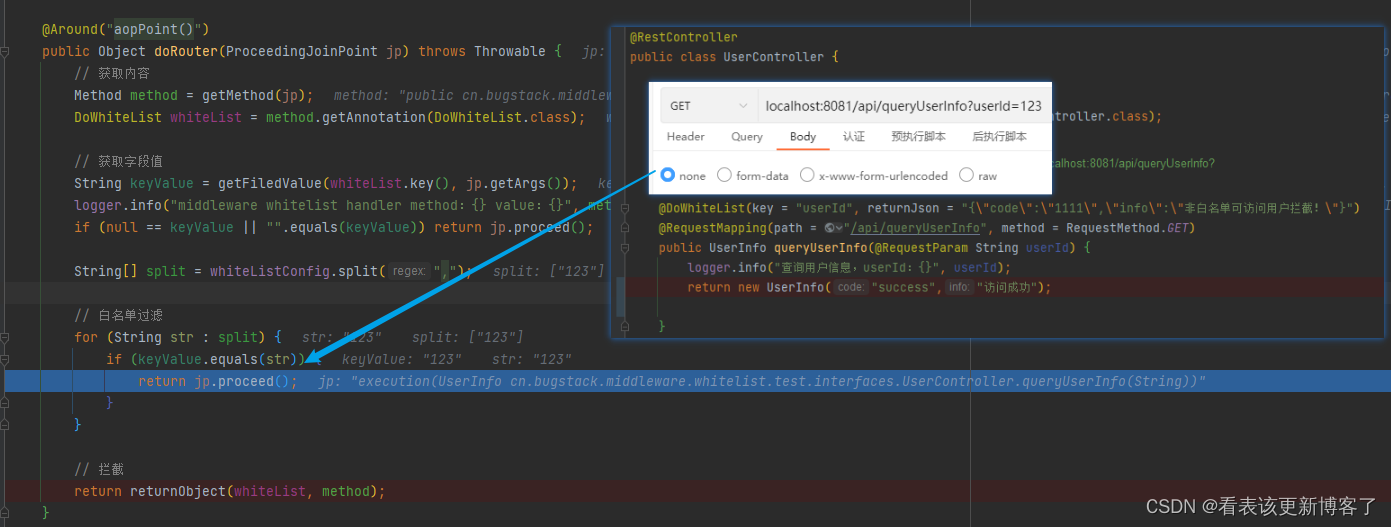Image resolution: width=1391 pixels, height=527 pixels.
Task: Click the // 拦截 comment
Action: [x=98, y=469]
